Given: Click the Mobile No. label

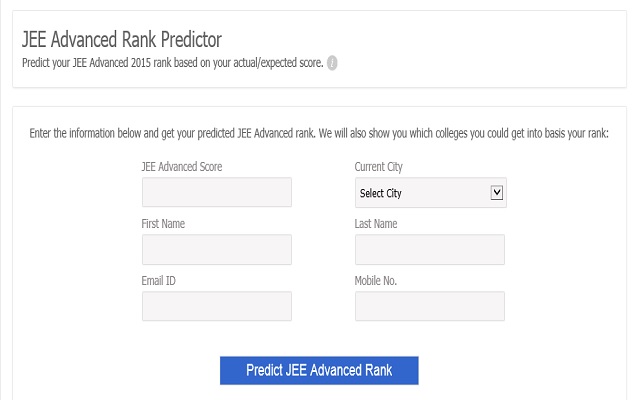Looking at the screenshot, I should click(x=376, y=281).
